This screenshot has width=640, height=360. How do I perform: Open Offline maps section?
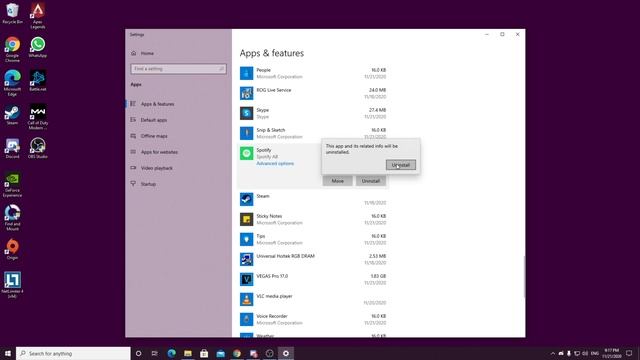click(x=154, y=136)
